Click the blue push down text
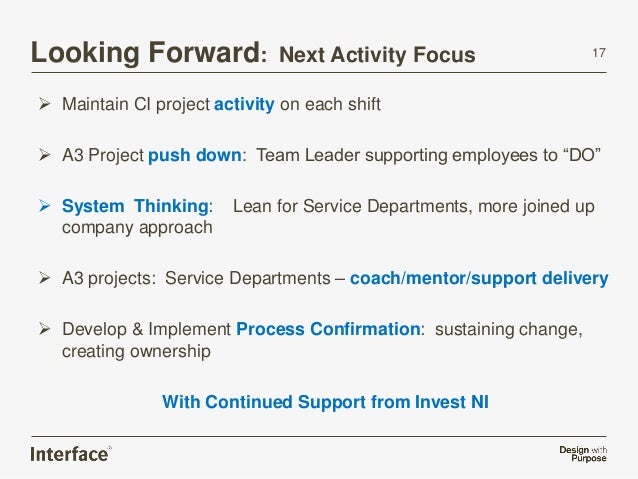 pos(195,155)
